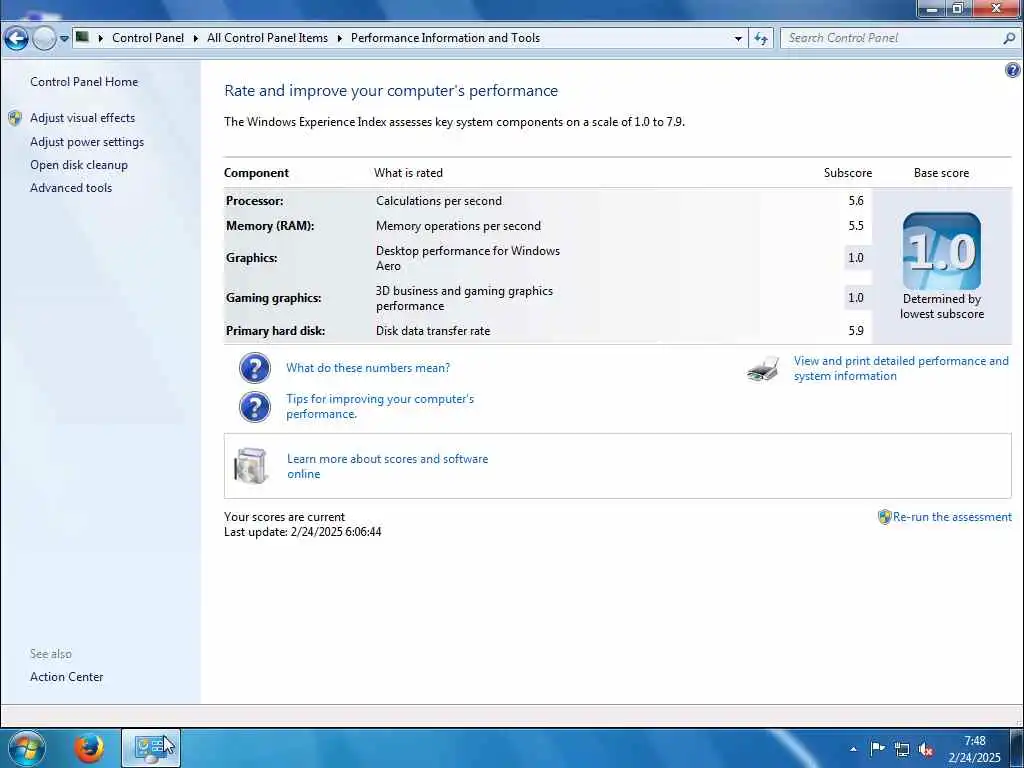Click the 5.6 processor subscore
Screen dimensions: 1024x768
(856, 200)
